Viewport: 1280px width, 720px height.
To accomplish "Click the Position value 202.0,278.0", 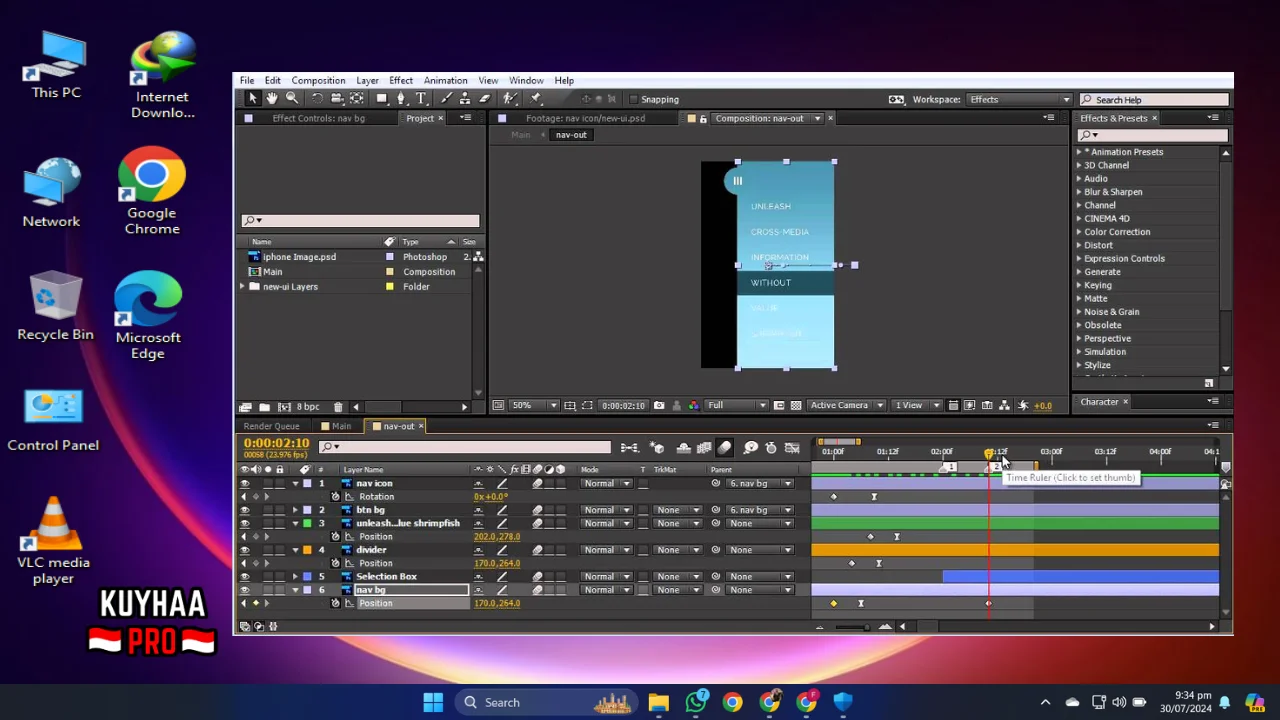I will pyautogui.click(x=497, y=537).
